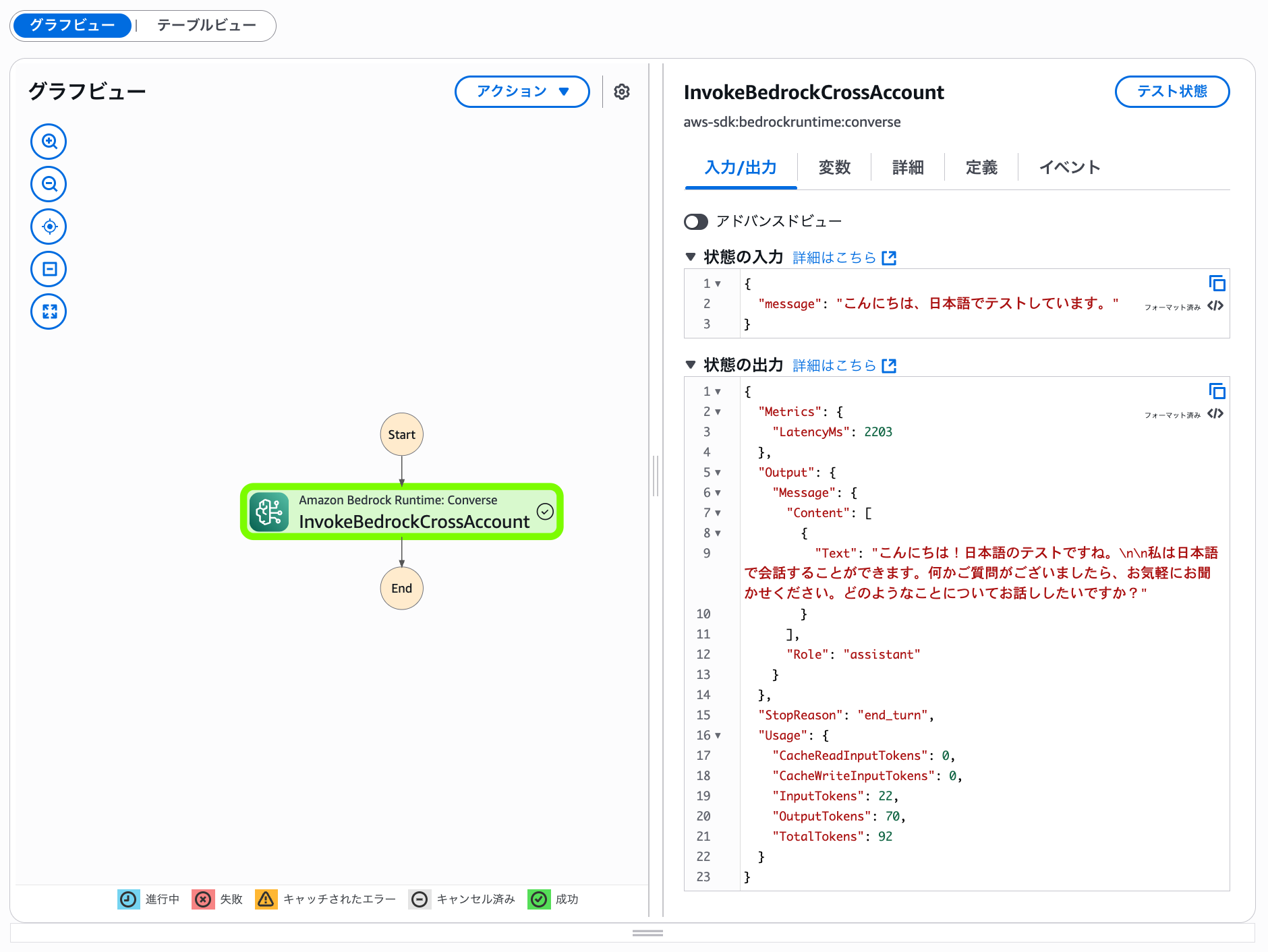1268x952 pixels.
Task: Toggle formatted code view for state input
Action: 1215,305
